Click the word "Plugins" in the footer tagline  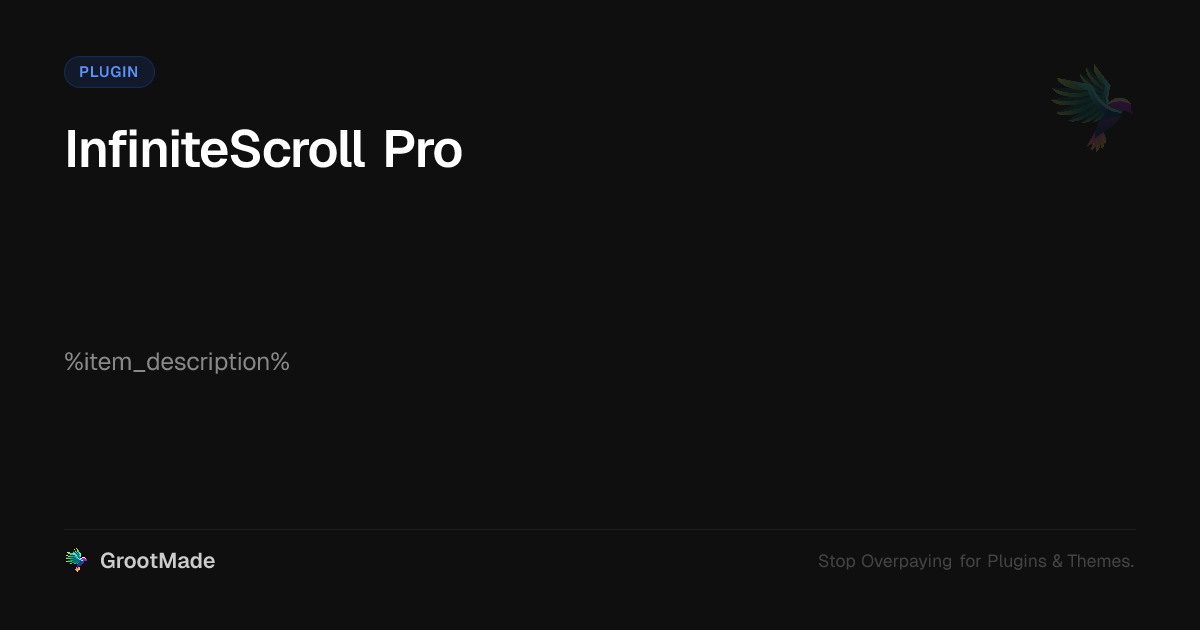click(x=1017, y=561)
